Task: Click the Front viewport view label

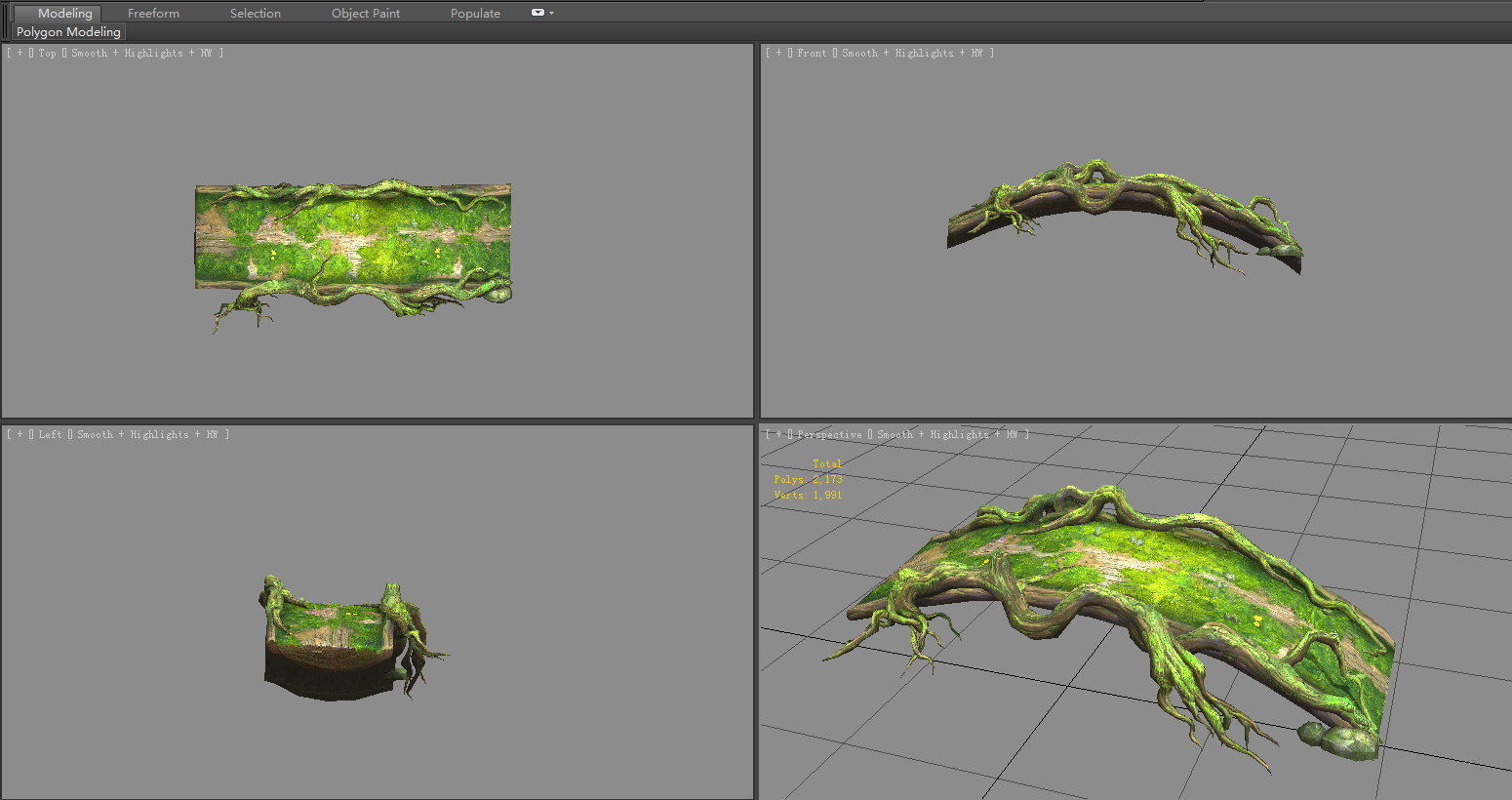Action: (812, 53)
